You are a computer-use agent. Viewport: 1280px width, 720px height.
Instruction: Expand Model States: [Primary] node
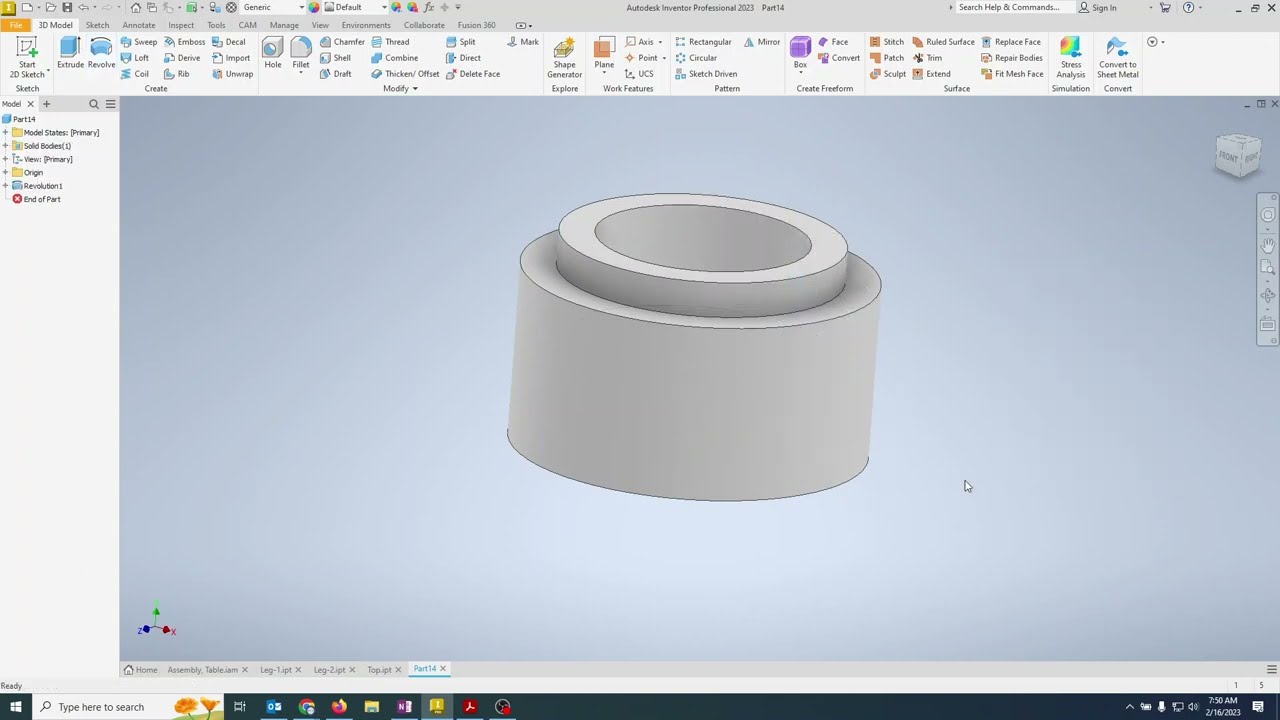point(5,132)
